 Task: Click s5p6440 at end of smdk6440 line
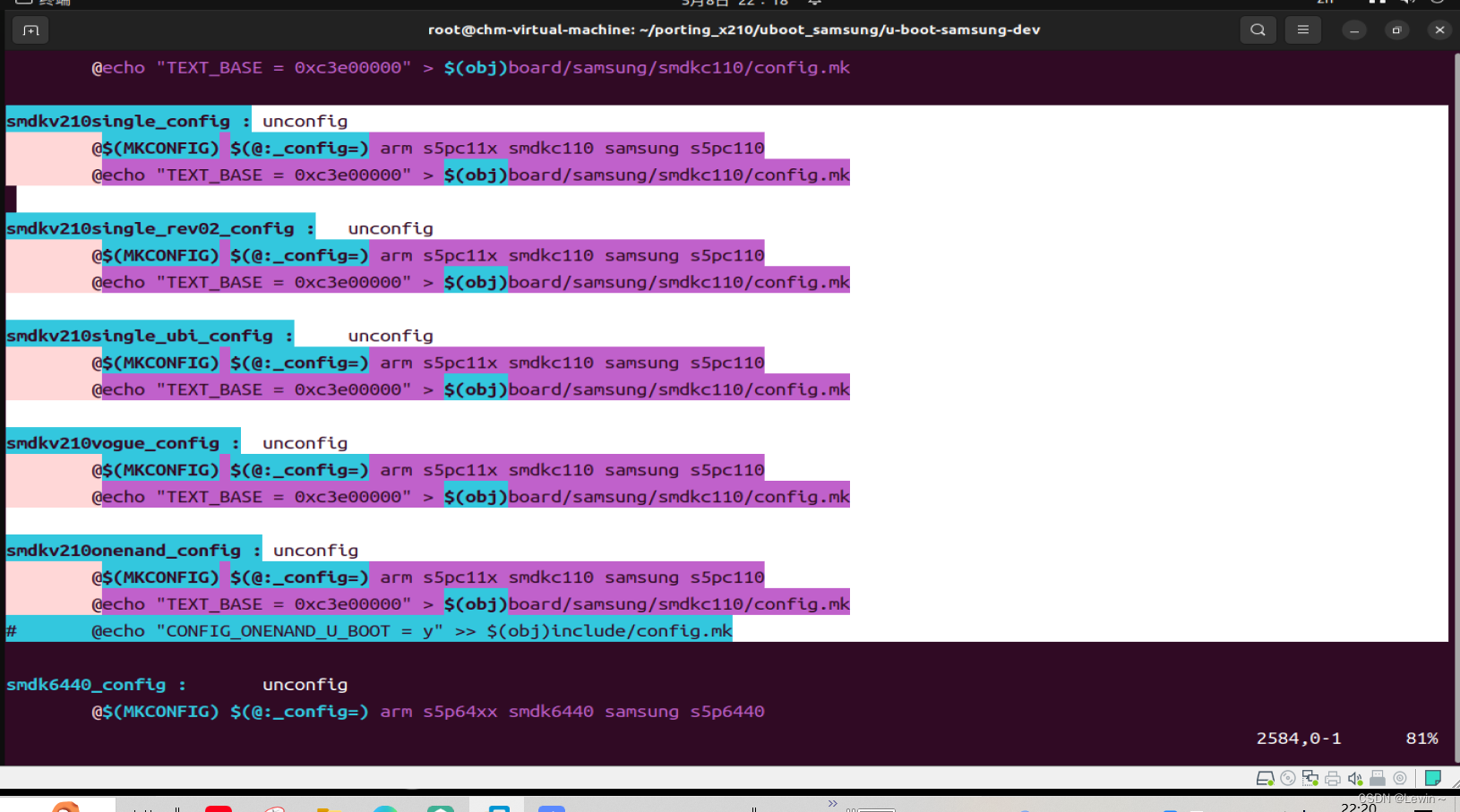tap(727, 712)
